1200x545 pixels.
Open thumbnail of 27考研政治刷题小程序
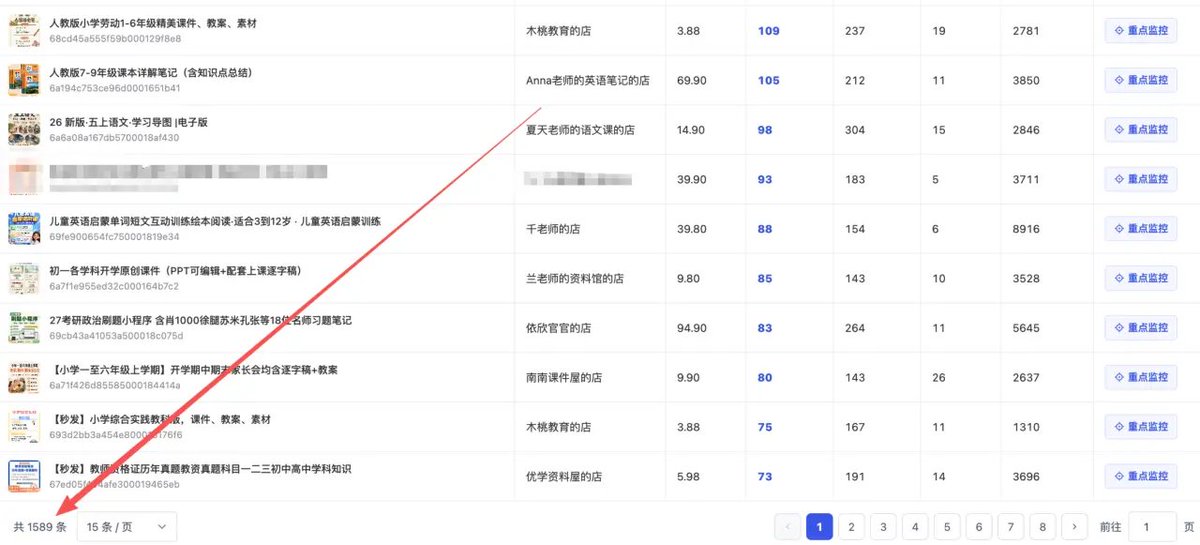point(24,328)
